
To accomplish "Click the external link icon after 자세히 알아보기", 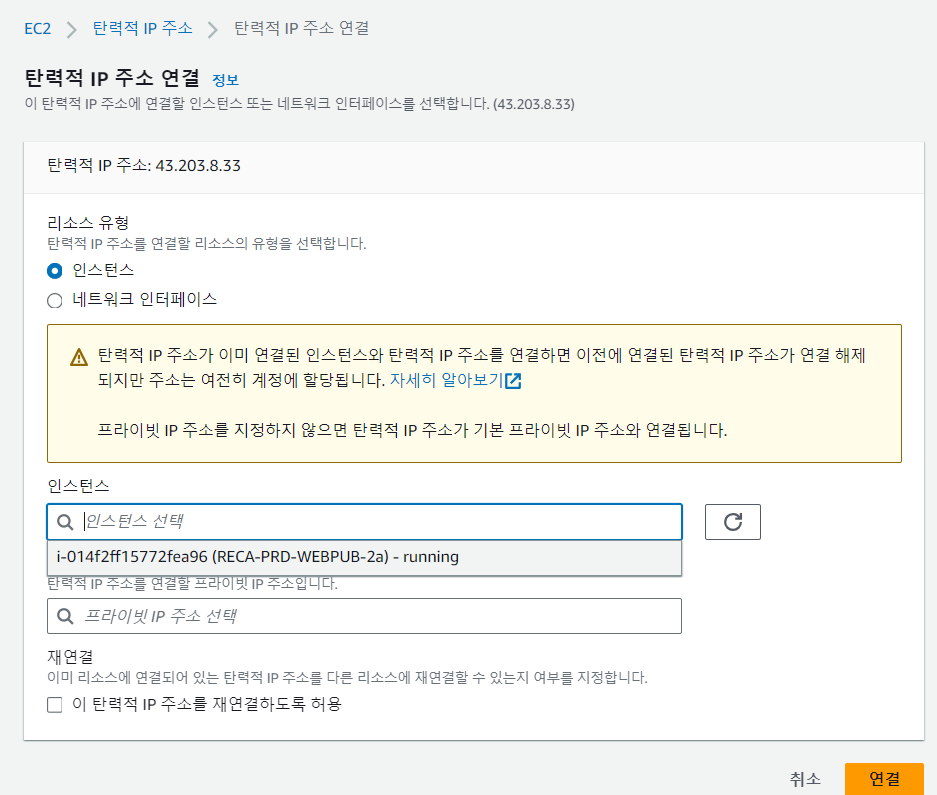I will tap(513, 381).
